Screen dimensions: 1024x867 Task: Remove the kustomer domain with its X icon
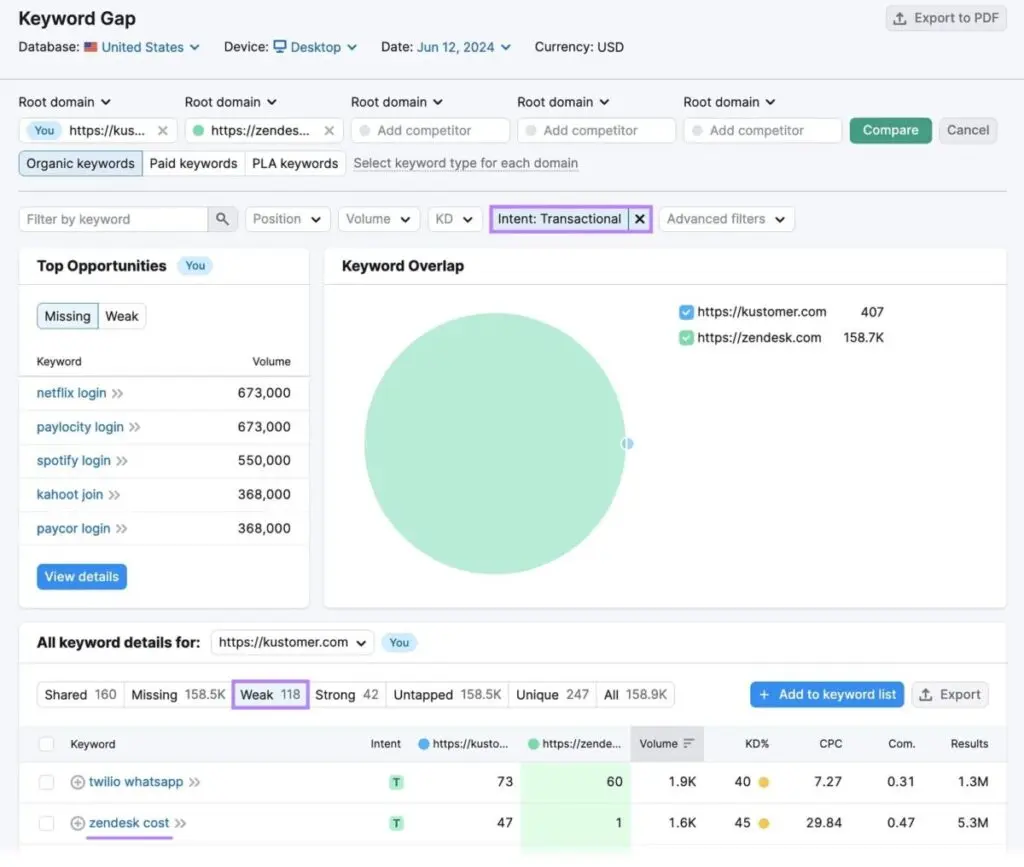162,130
